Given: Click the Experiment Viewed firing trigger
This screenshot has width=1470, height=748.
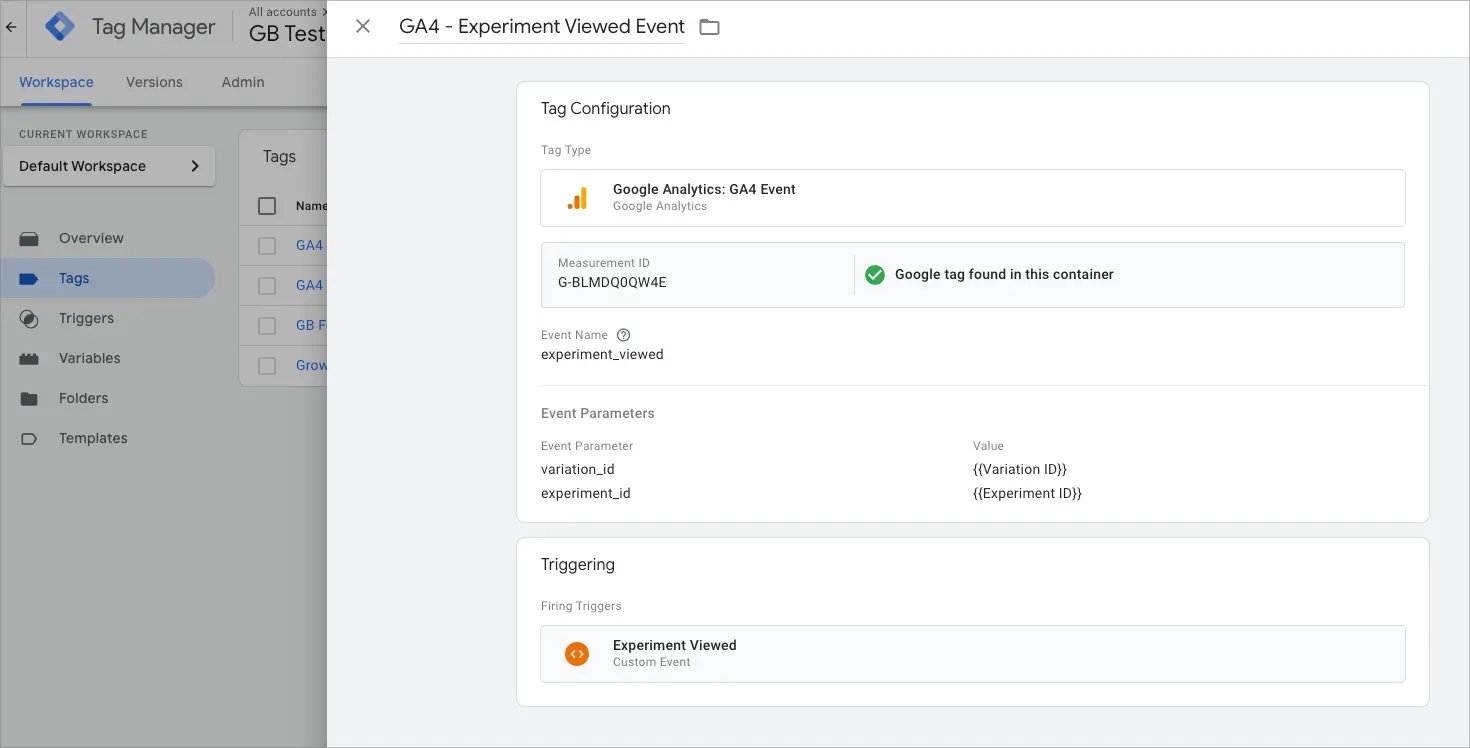Looking at the screenshot, I should [973, 654].
